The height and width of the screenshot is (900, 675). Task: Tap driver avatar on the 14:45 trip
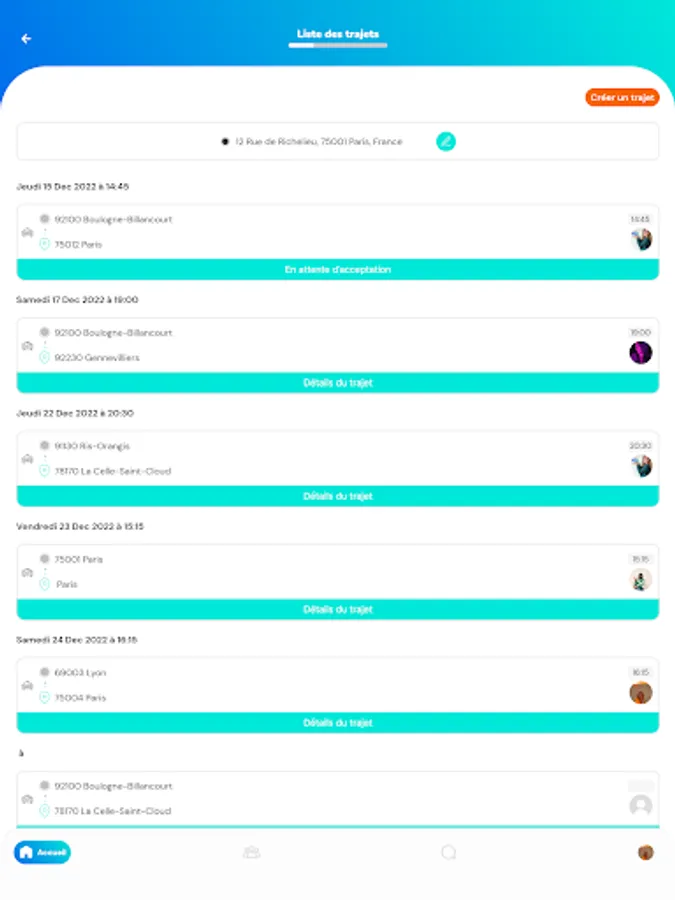point(640,239)
